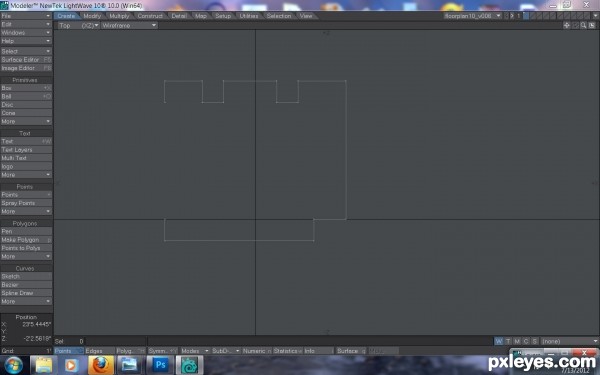Switch to the Create tab
The width and height of the screenshot is (600, 375).
tap(67, 16)
